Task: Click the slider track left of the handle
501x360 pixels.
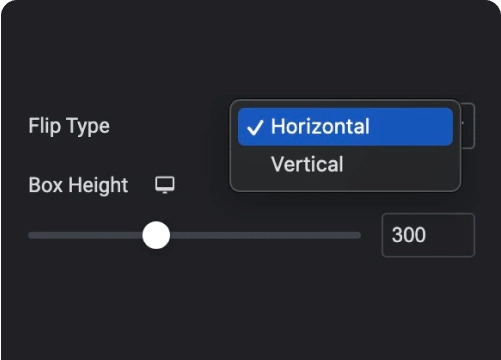Action: [x=85, y=235]
